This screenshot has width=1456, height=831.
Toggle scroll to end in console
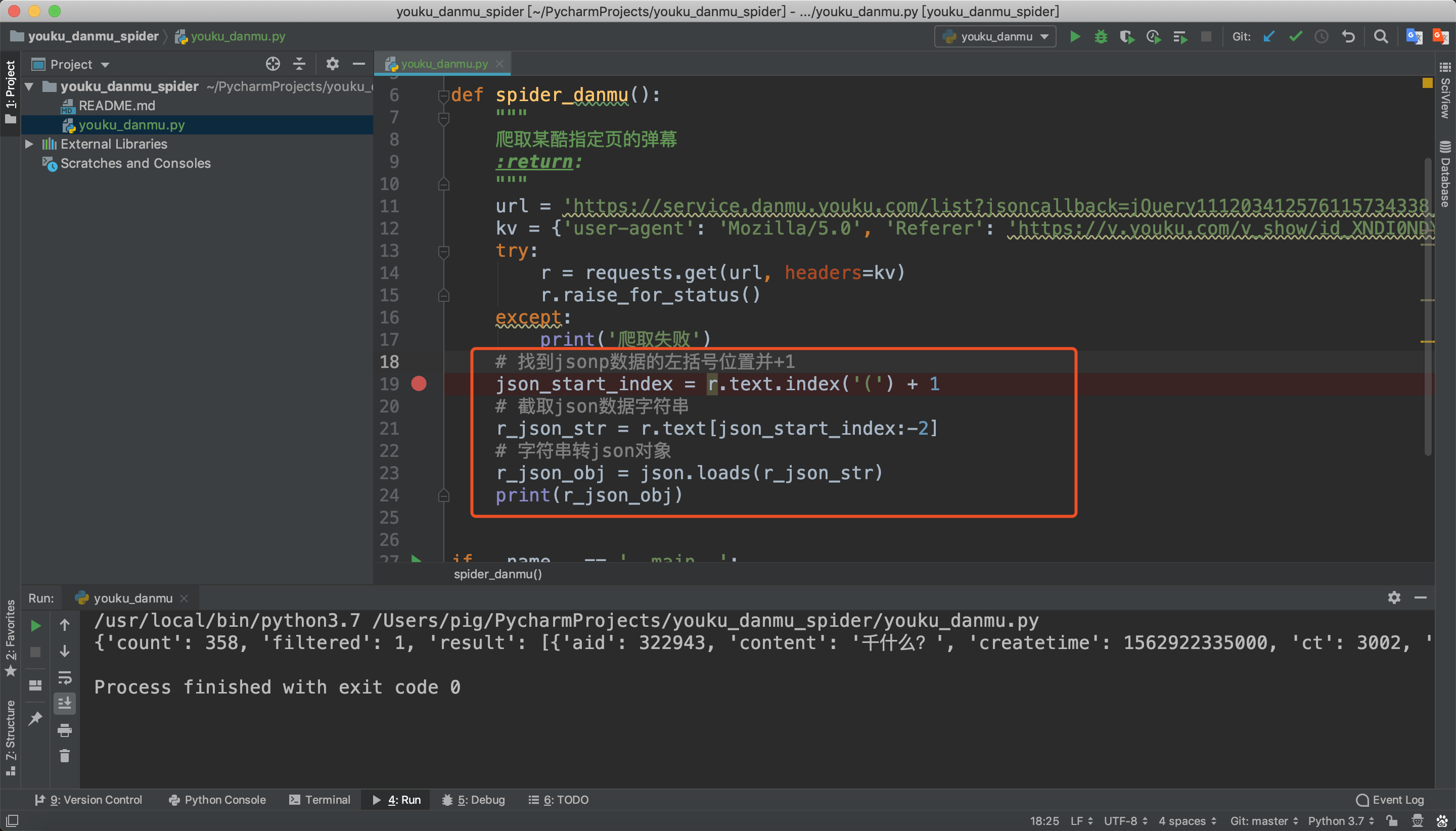pyautogui.click(x=65, y=703)
